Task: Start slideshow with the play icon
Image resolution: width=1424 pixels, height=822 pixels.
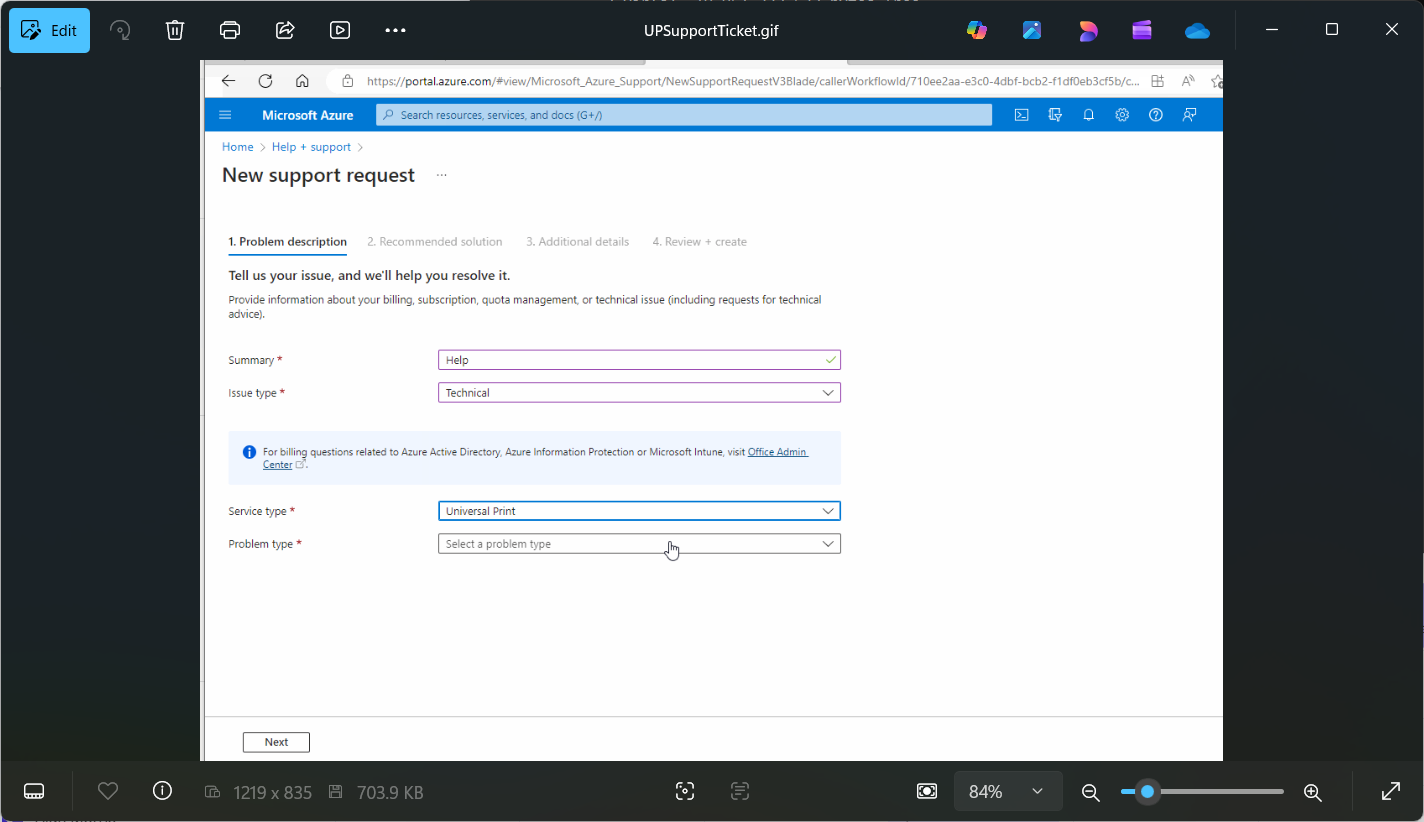Action: tap(340, 30)
